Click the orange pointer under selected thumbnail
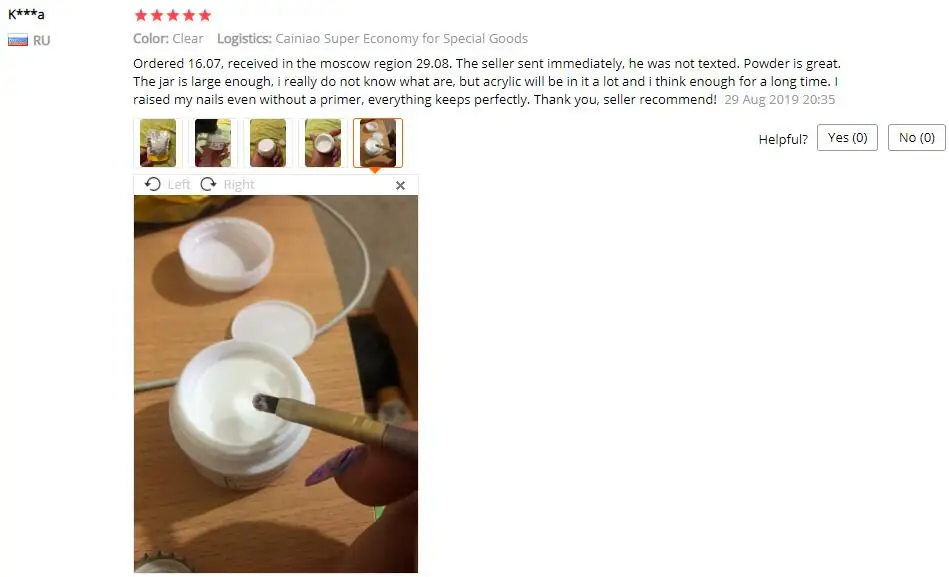 click(x=375, y=171)
